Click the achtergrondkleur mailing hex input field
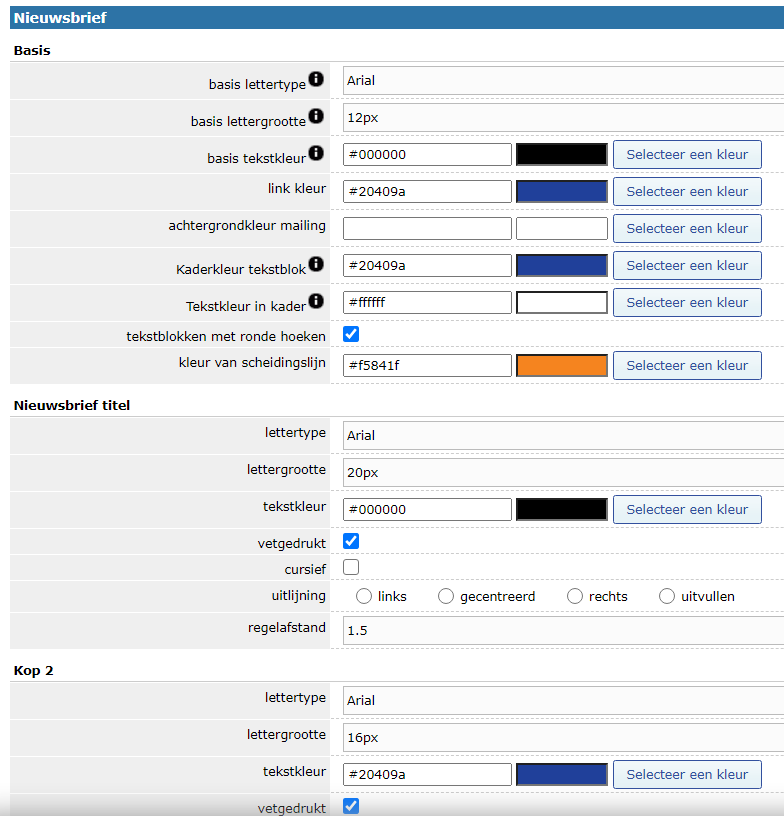The width and height of the screenshot is (784, 816). (427, 228)
